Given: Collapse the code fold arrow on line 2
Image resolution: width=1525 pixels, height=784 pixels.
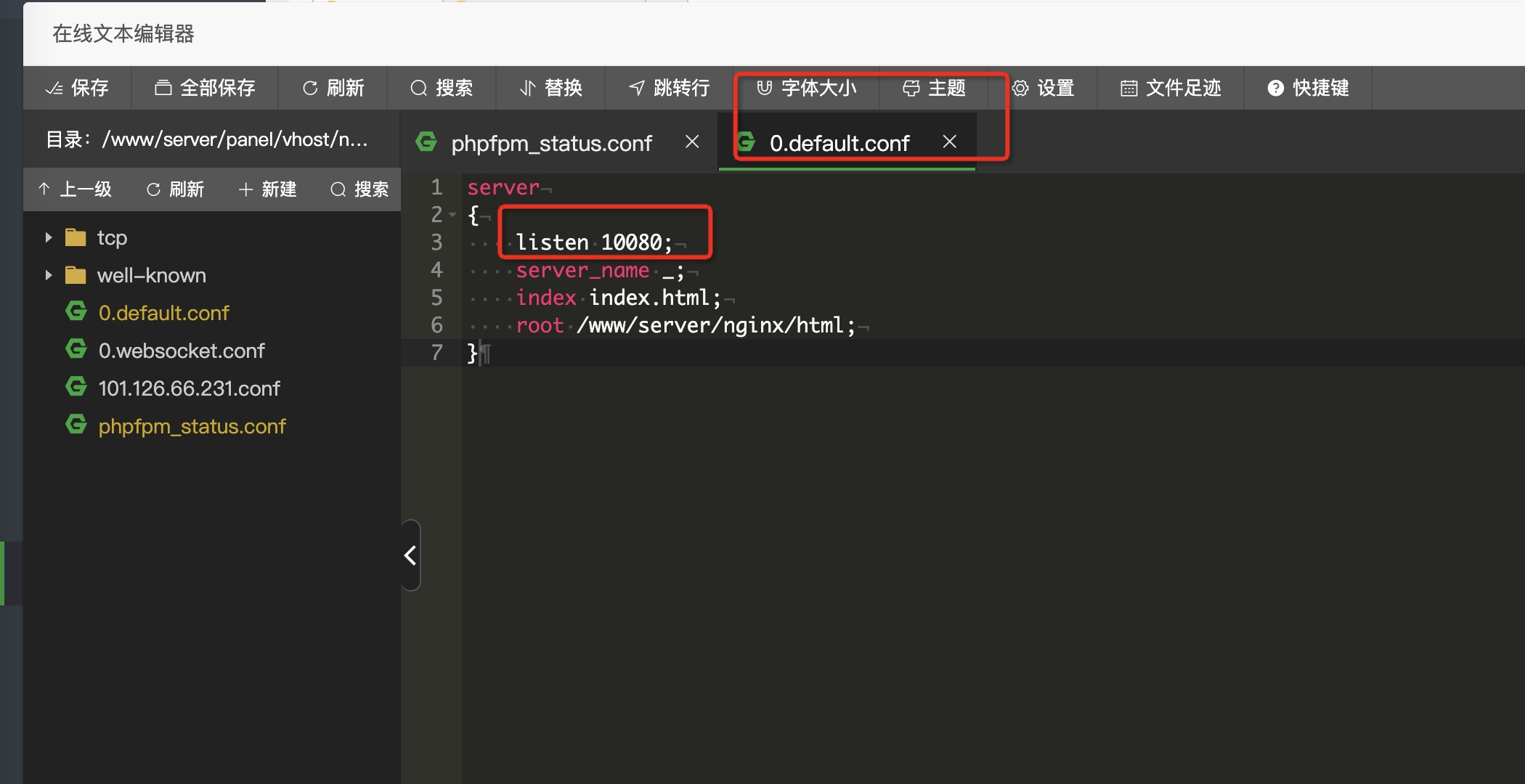Looking at the screenshot, I should pos(452,215).
